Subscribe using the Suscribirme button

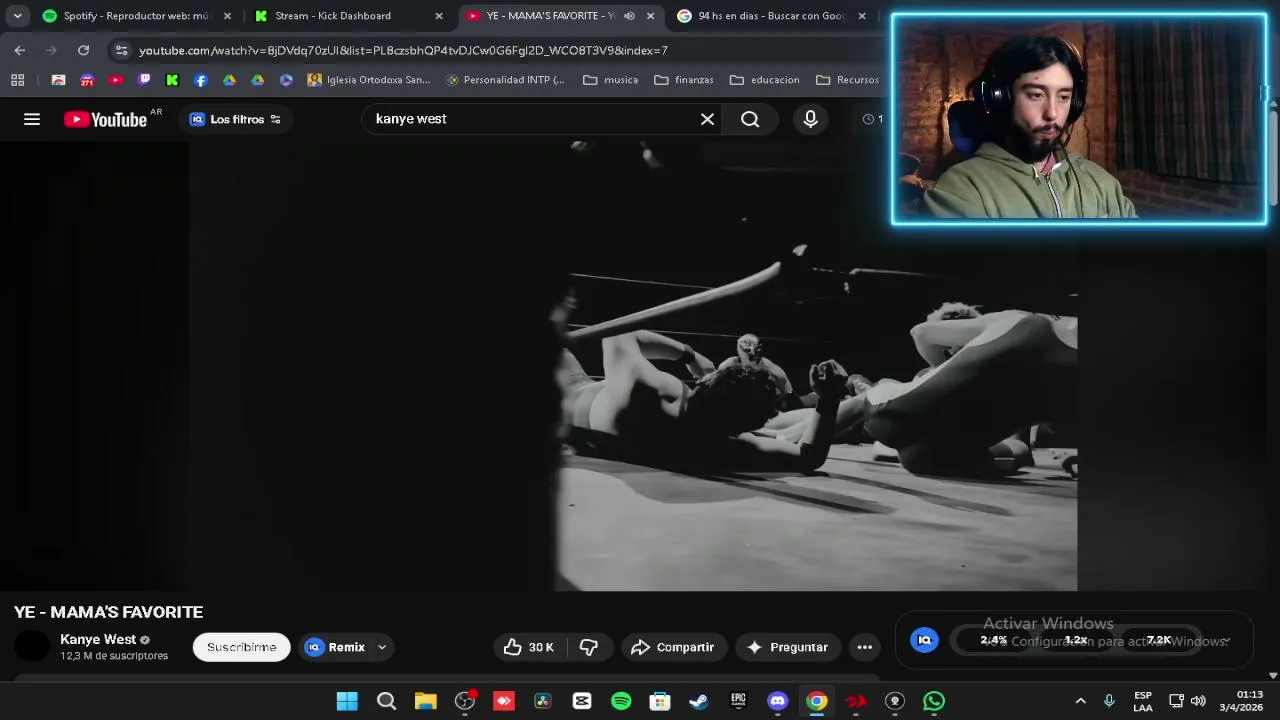[x=241, y=647]
